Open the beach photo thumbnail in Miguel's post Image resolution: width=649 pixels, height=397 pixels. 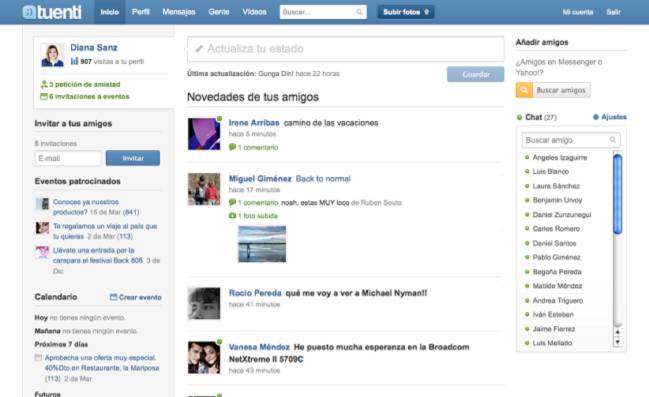[x=262, y=244]
